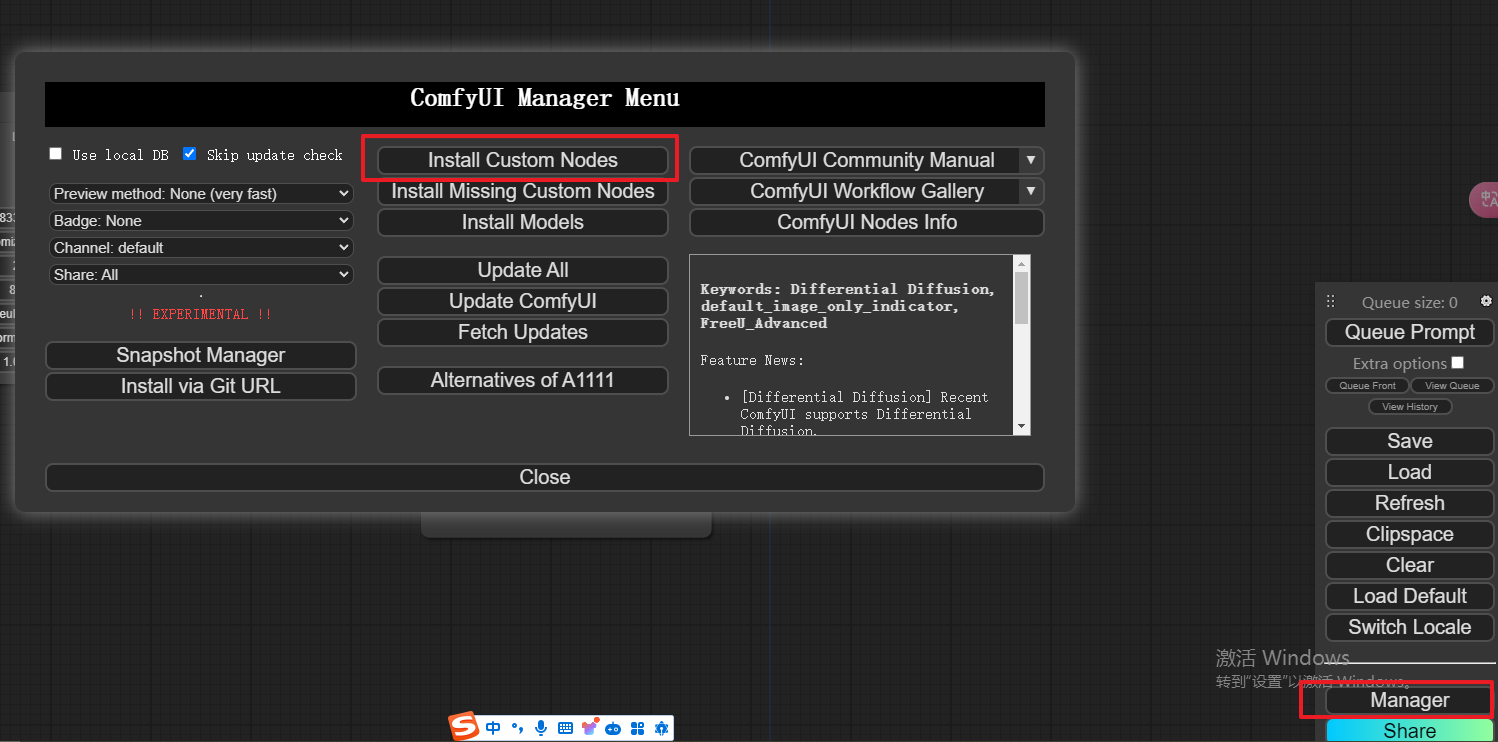Open Sogou input method logo menu
This screenshot has width=1498, height=742.
click(464, 727)
